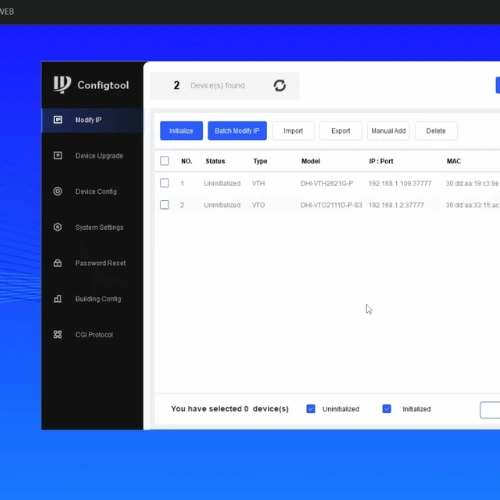Screen dimensions: 500x500
Task: Click the Password Reset lock icon
Action: pos(58,263)
